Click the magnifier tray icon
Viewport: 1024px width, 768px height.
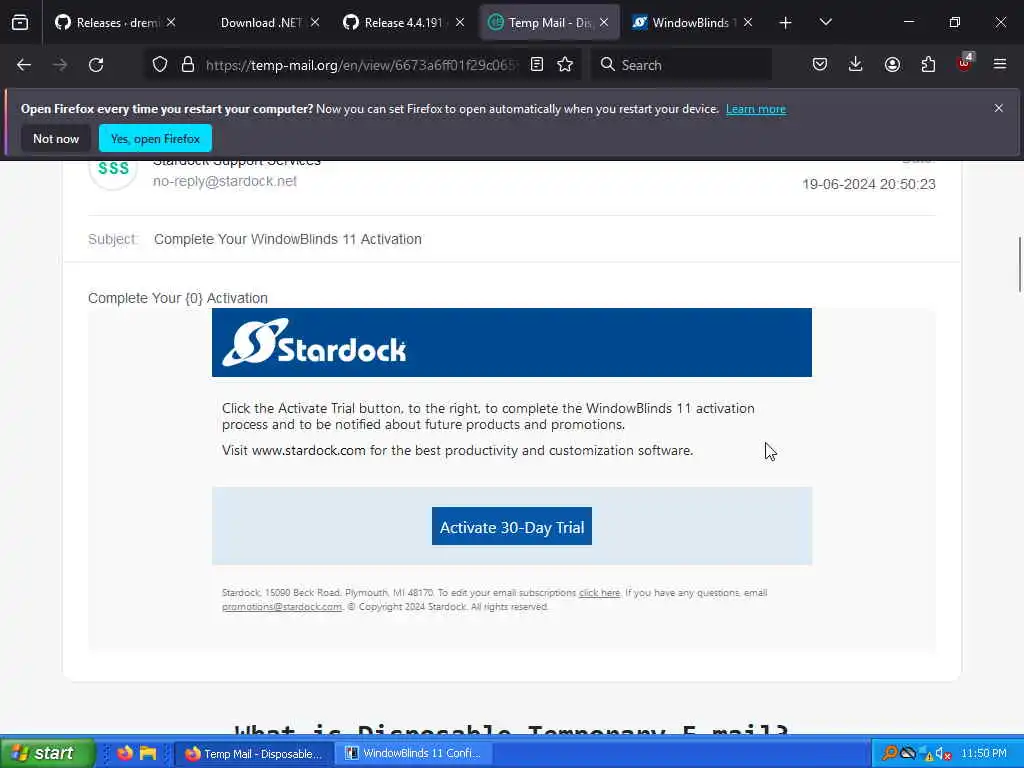pyautogui.click(x=889, y=754)
